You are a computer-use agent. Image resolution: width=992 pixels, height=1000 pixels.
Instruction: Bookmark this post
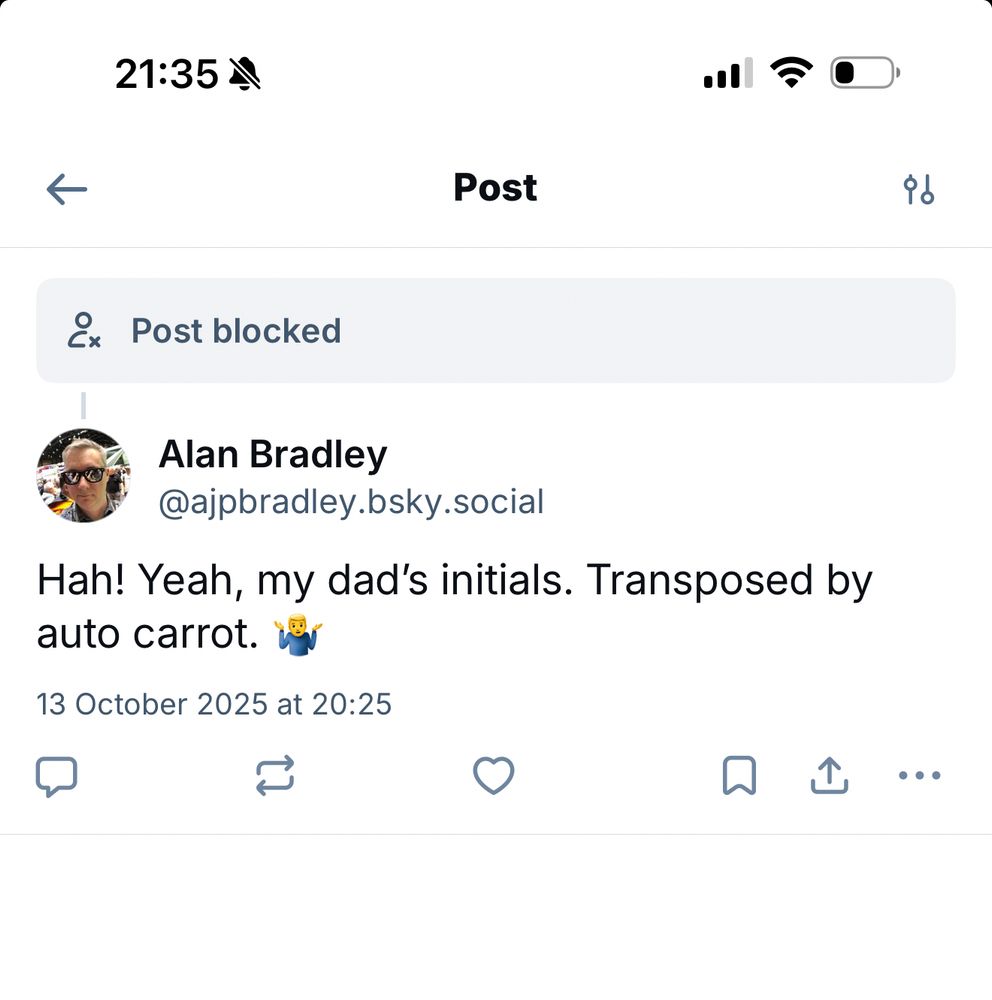pyautogui.click(x=739, y=776)
